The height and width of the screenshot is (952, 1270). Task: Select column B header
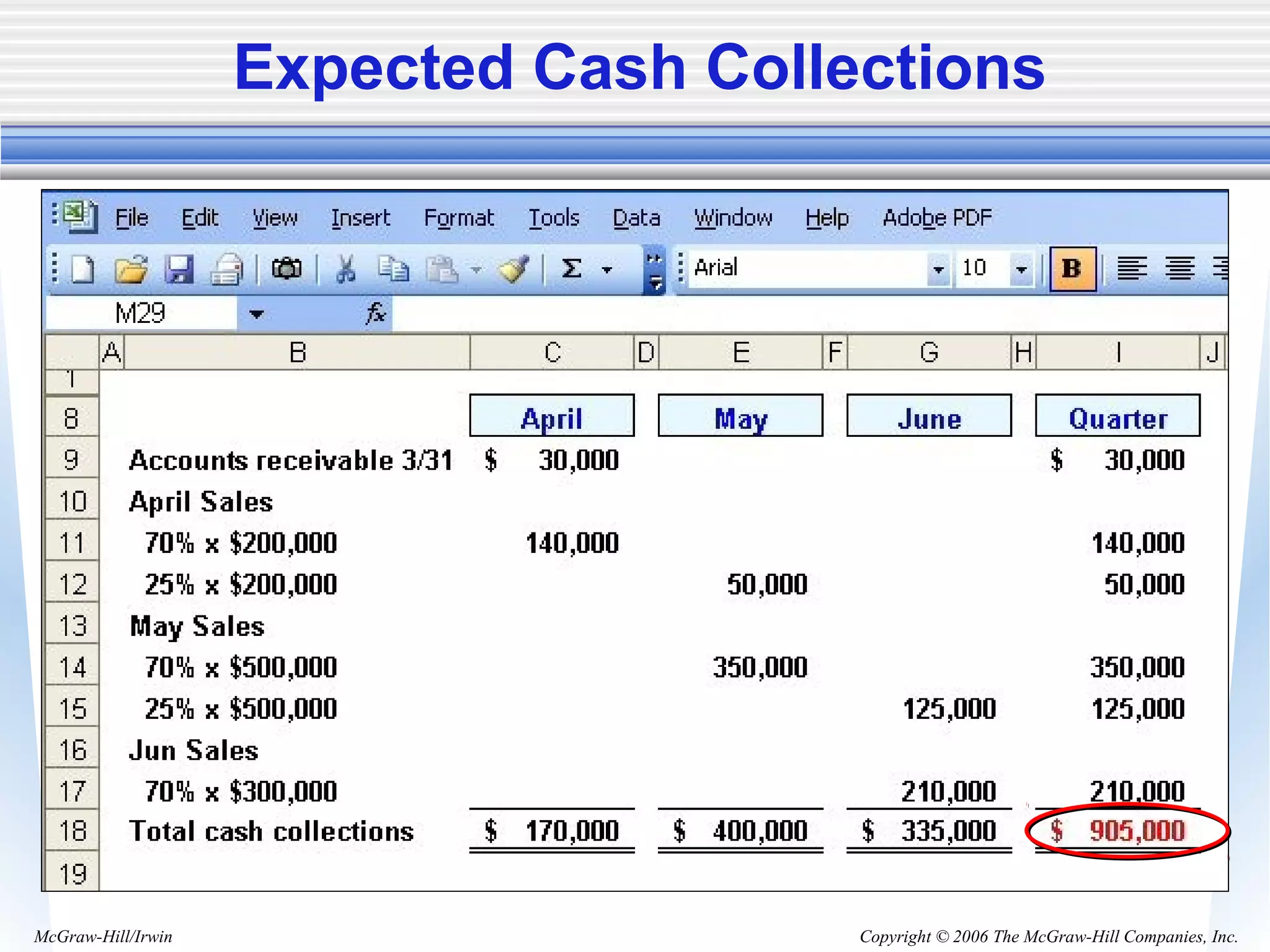pyautogui.click(x=298, y=353)
